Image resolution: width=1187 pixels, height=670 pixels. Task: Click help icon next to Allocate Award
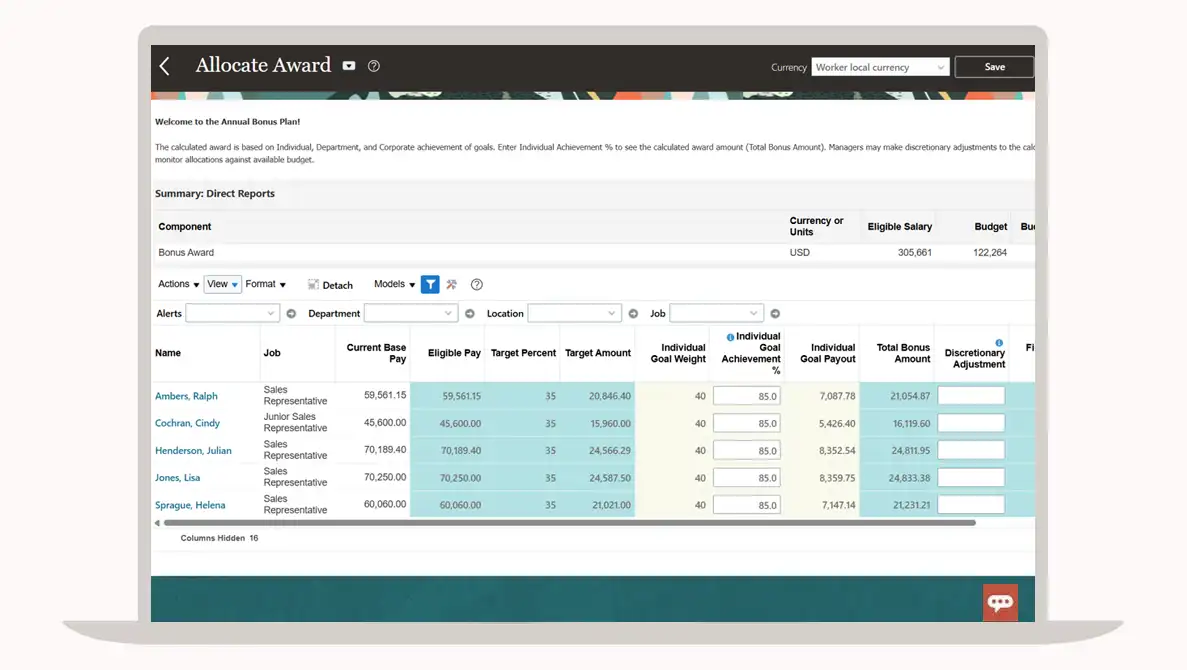374,66
